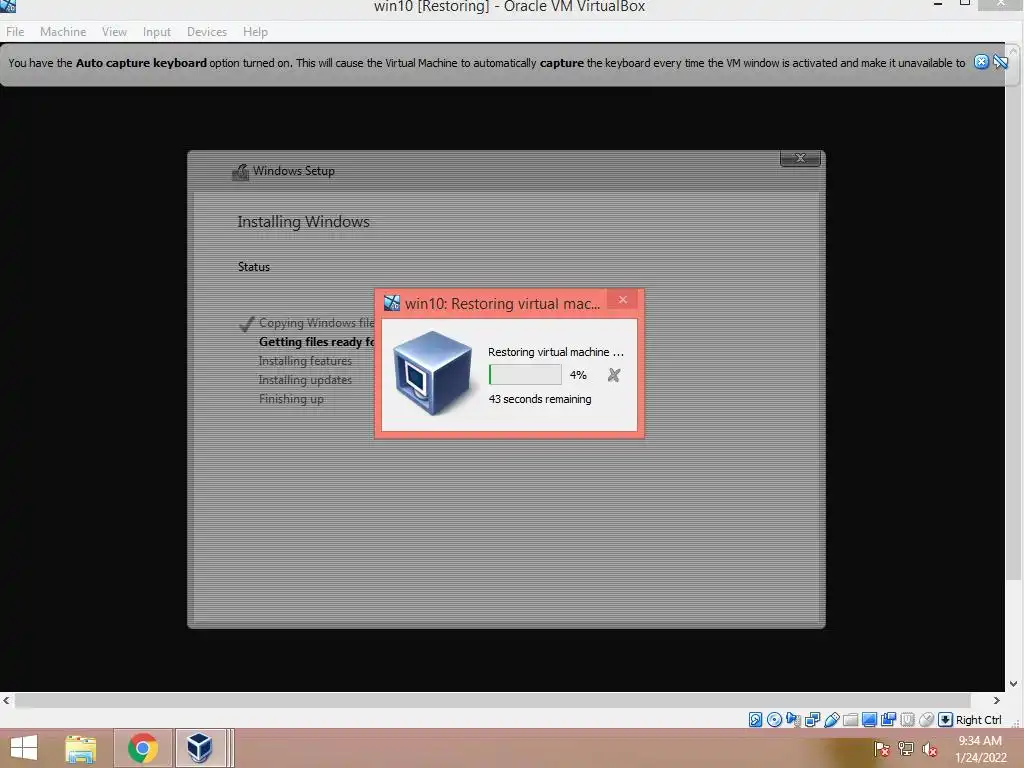
Task: Open the Machine menu
Action: point(63,31)
